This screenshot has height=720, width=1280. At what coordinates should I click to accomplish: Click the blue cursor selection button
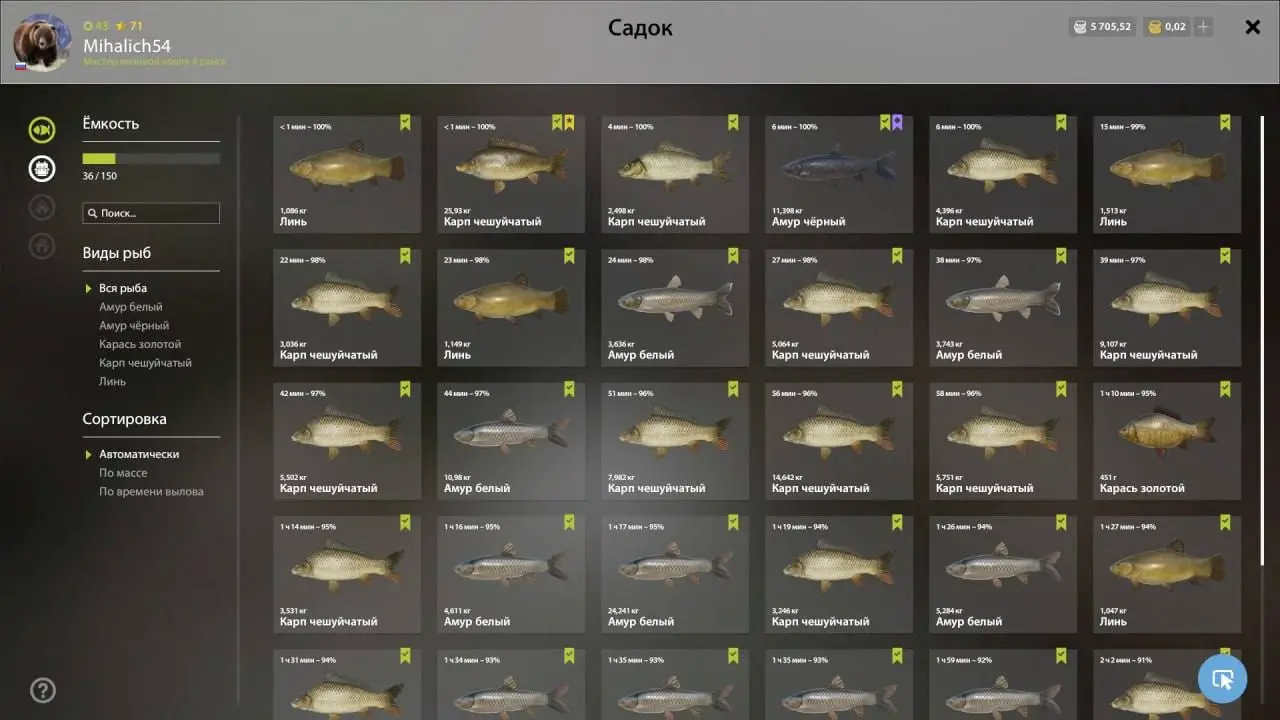click(x=1222, y=679)
